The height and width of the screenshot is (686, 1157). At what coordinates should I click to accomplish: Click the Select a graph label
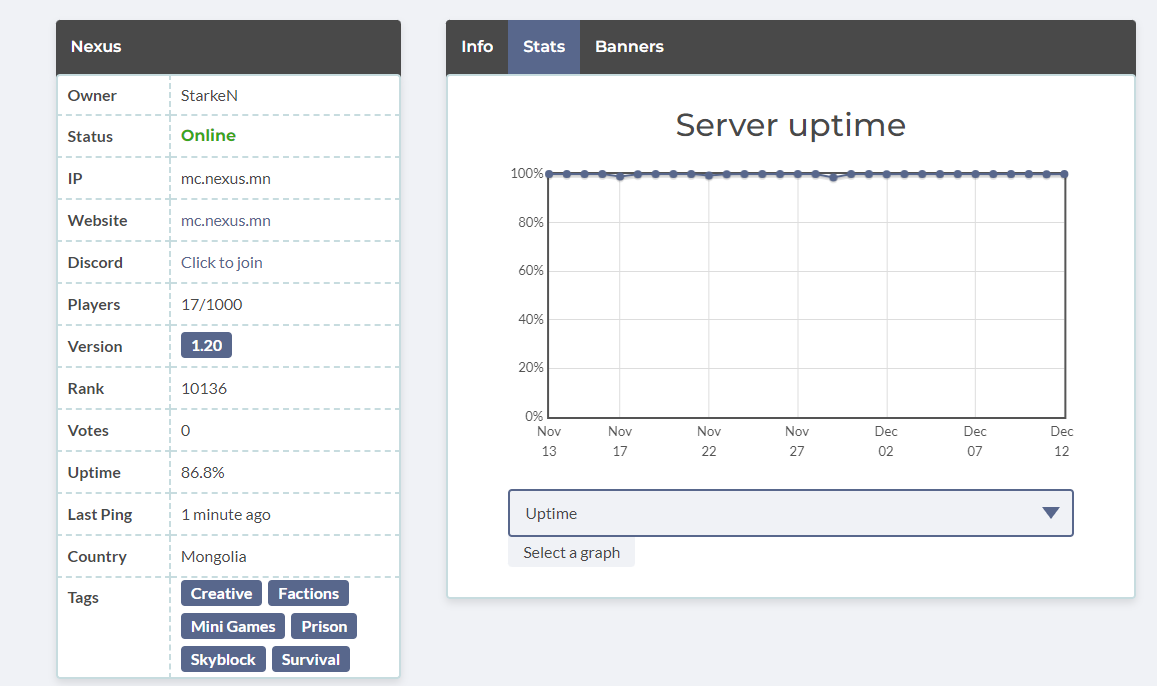coord(571,552)
